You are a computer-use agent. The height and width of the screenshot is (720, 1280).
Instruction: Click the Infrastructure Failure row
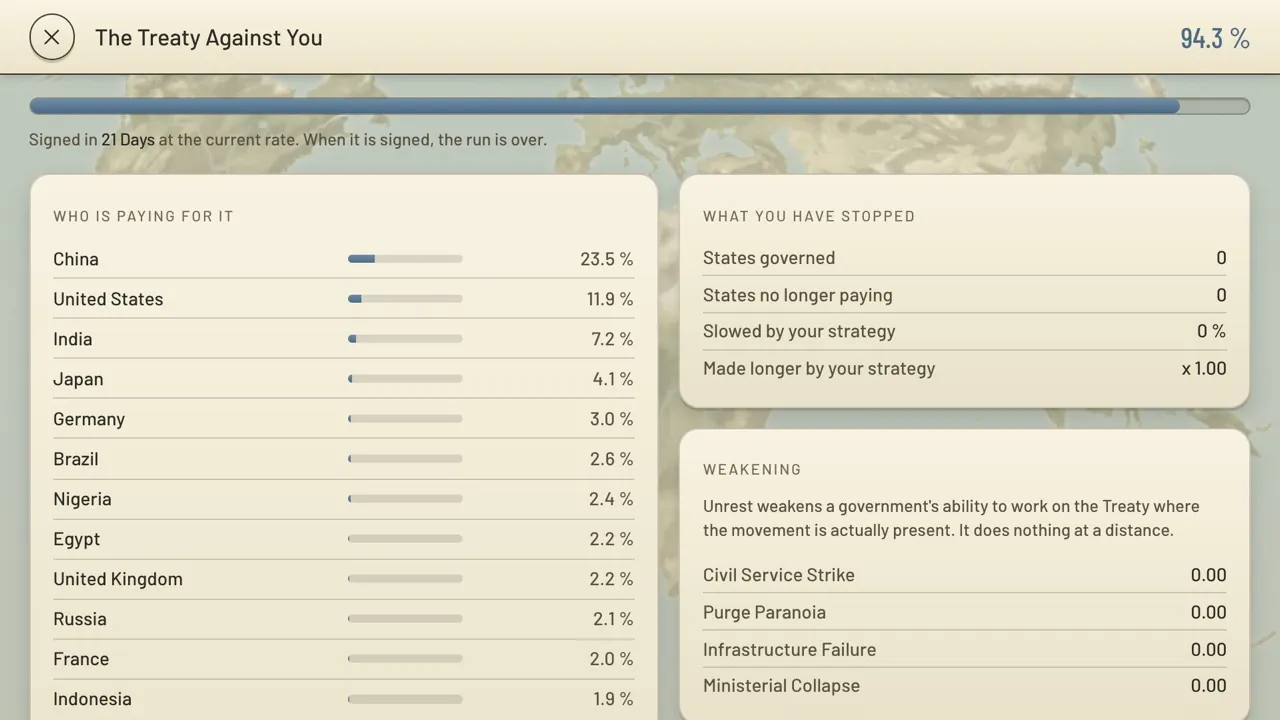[964, 649]
